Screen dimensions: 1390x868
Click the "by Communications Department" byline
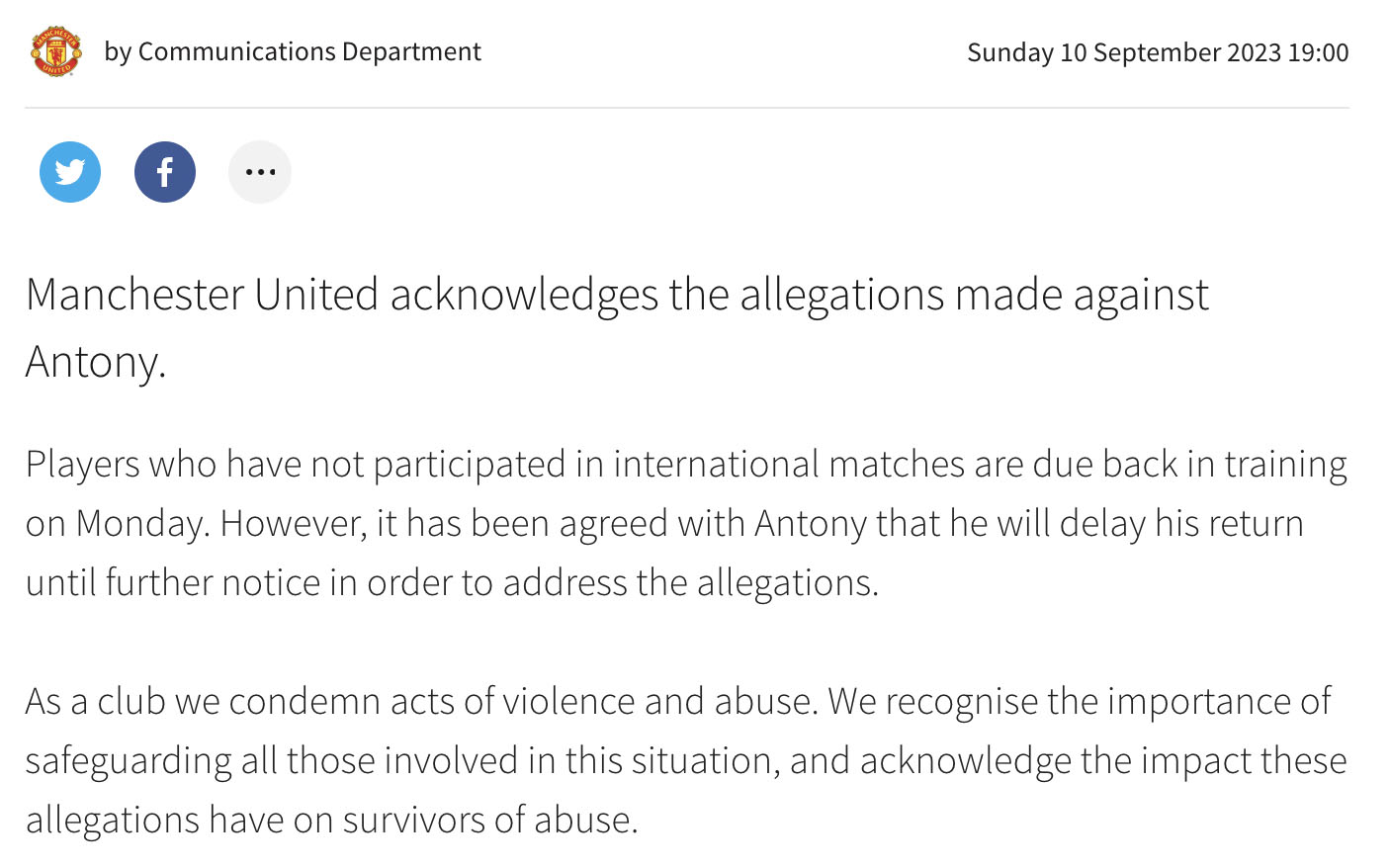pos(293,51)
